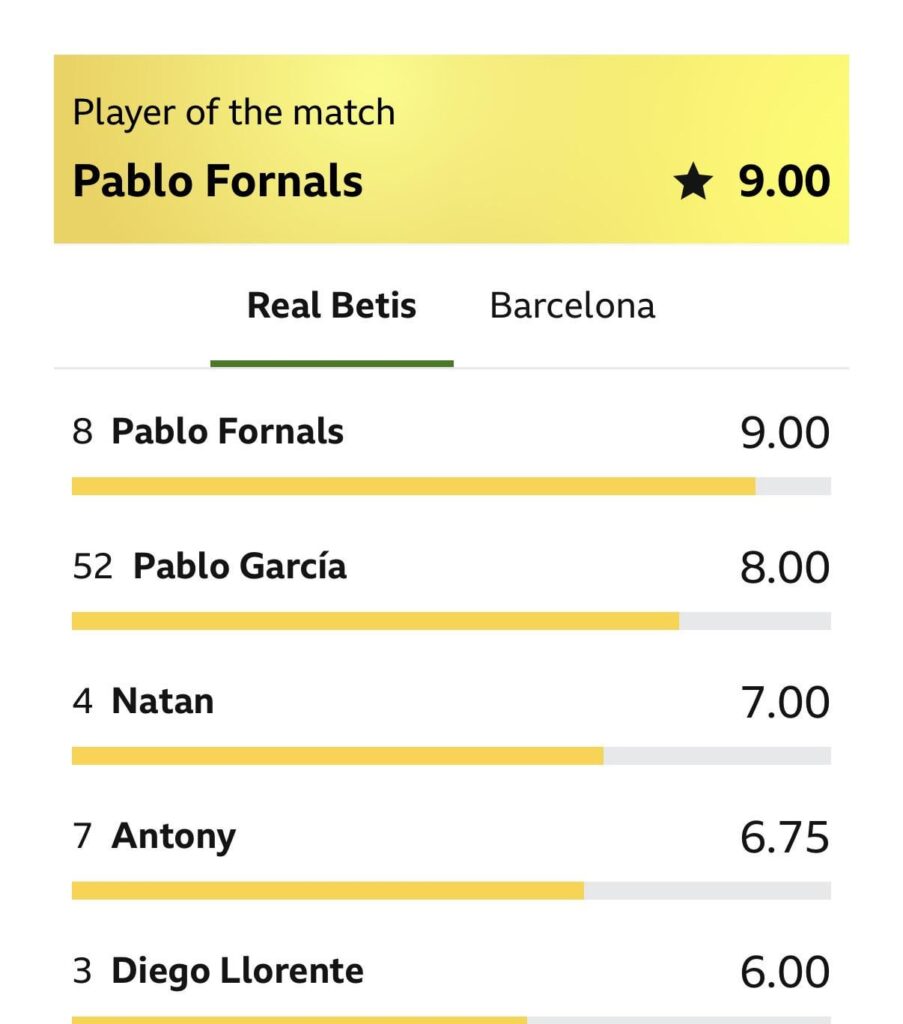This screenshot has width=903, height=1024.
Task: Open the Player of the match banner
Action: 451,148
